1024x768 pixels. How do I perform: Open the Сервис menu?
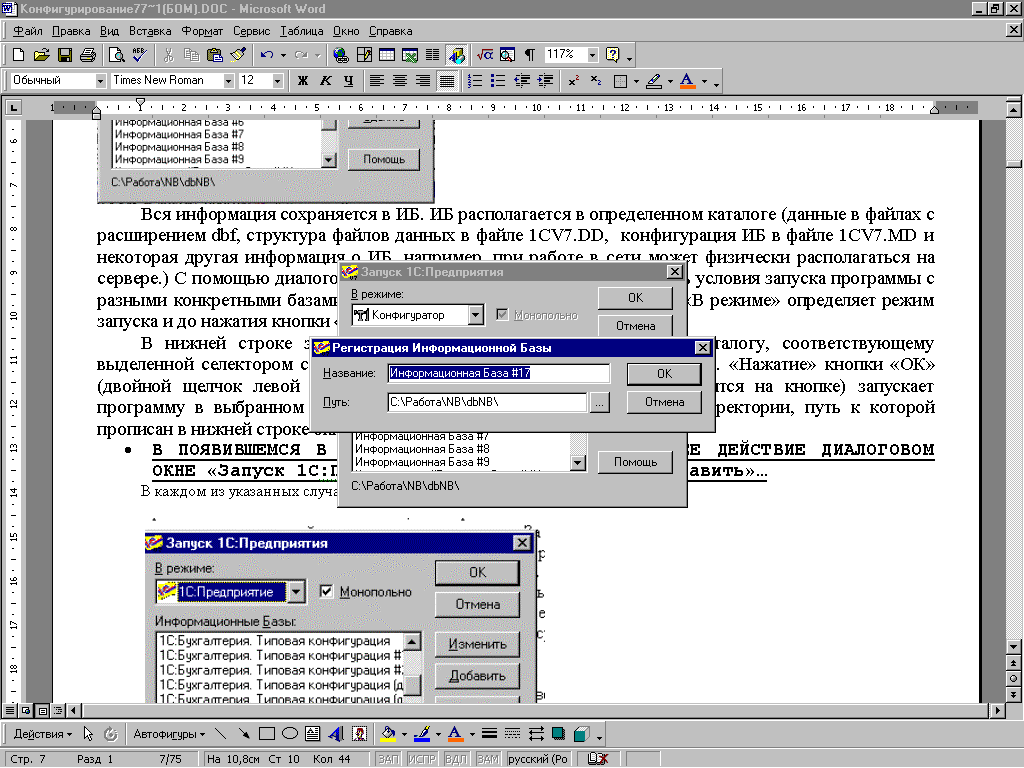coord(251,31)
